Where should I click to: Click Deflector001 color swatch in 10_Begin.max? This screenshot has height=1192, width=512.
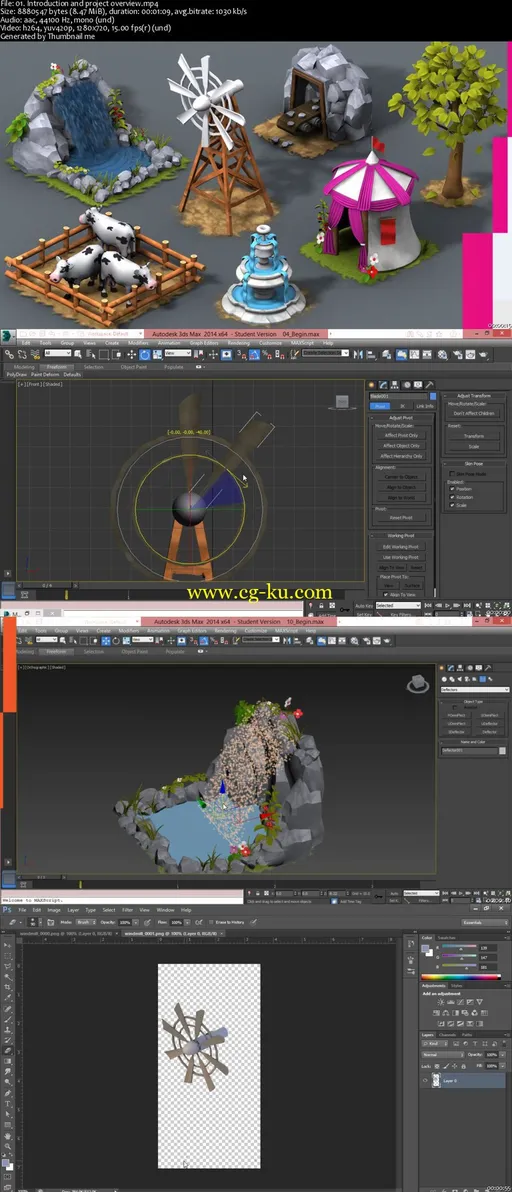502,750
